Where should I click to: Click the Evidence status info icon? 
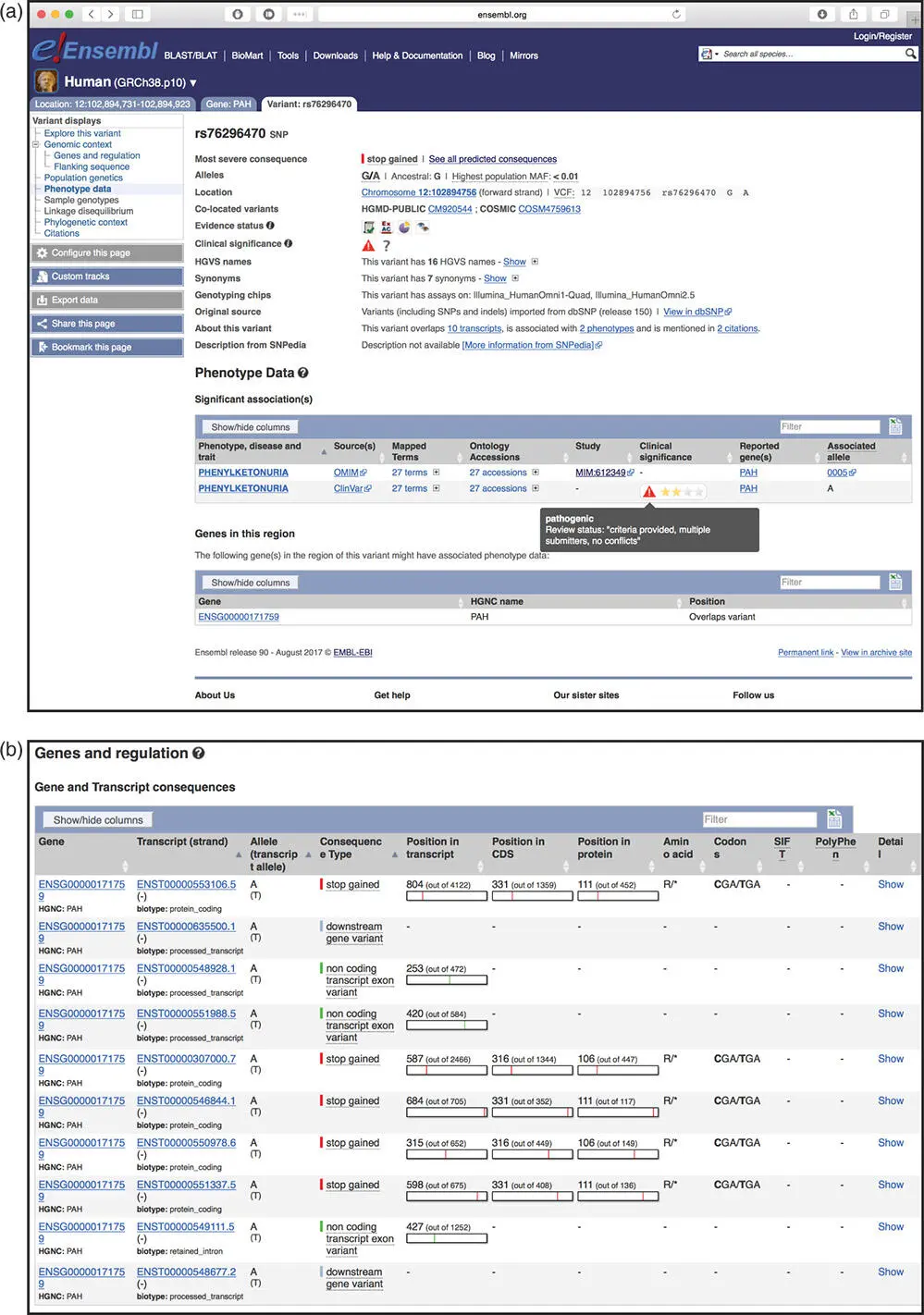pos(270,226)
